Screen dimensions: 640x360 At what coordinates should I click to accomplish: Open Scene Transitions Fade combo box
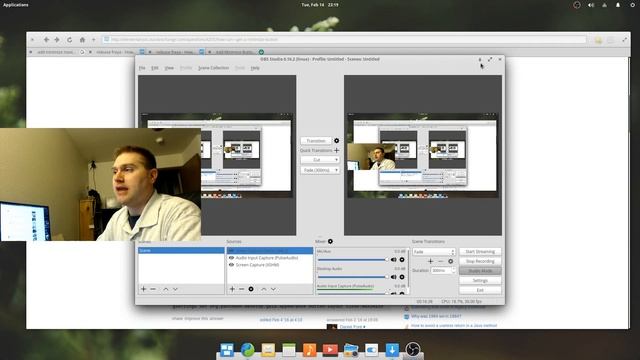click(433, 252)
